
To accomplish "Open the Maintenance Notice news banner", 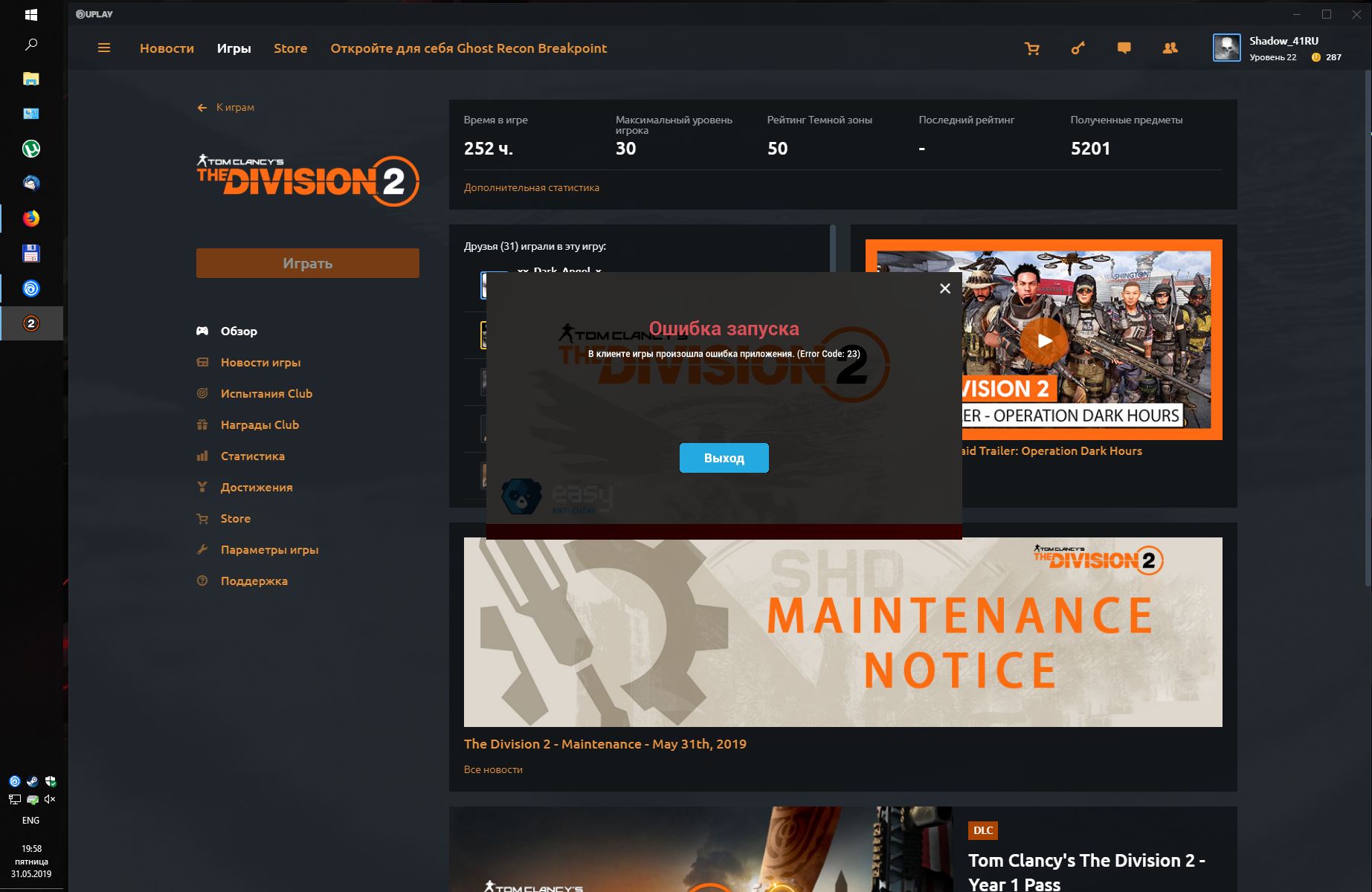I will click(843, 632).
